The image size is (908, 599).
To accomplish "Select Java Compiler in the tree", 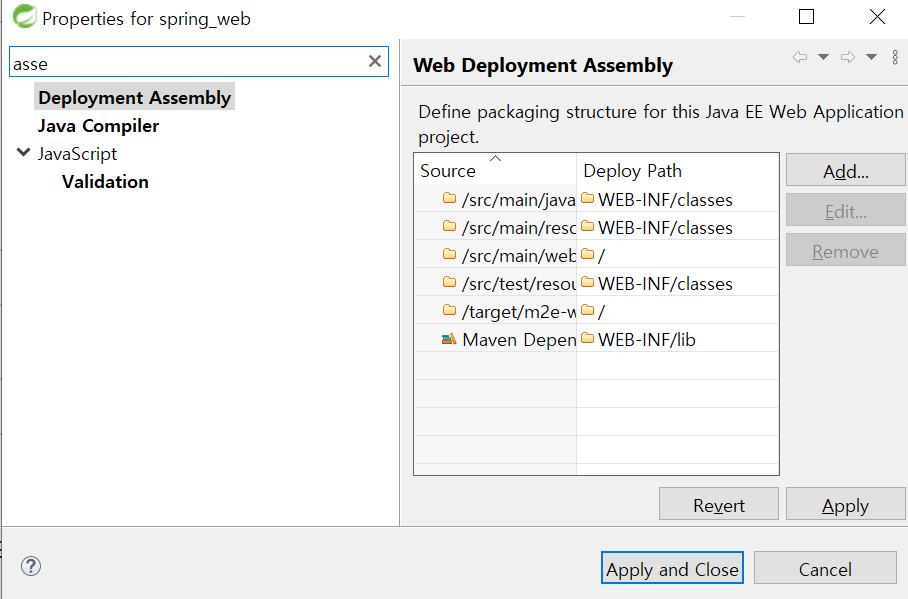I will coord(98,126).
